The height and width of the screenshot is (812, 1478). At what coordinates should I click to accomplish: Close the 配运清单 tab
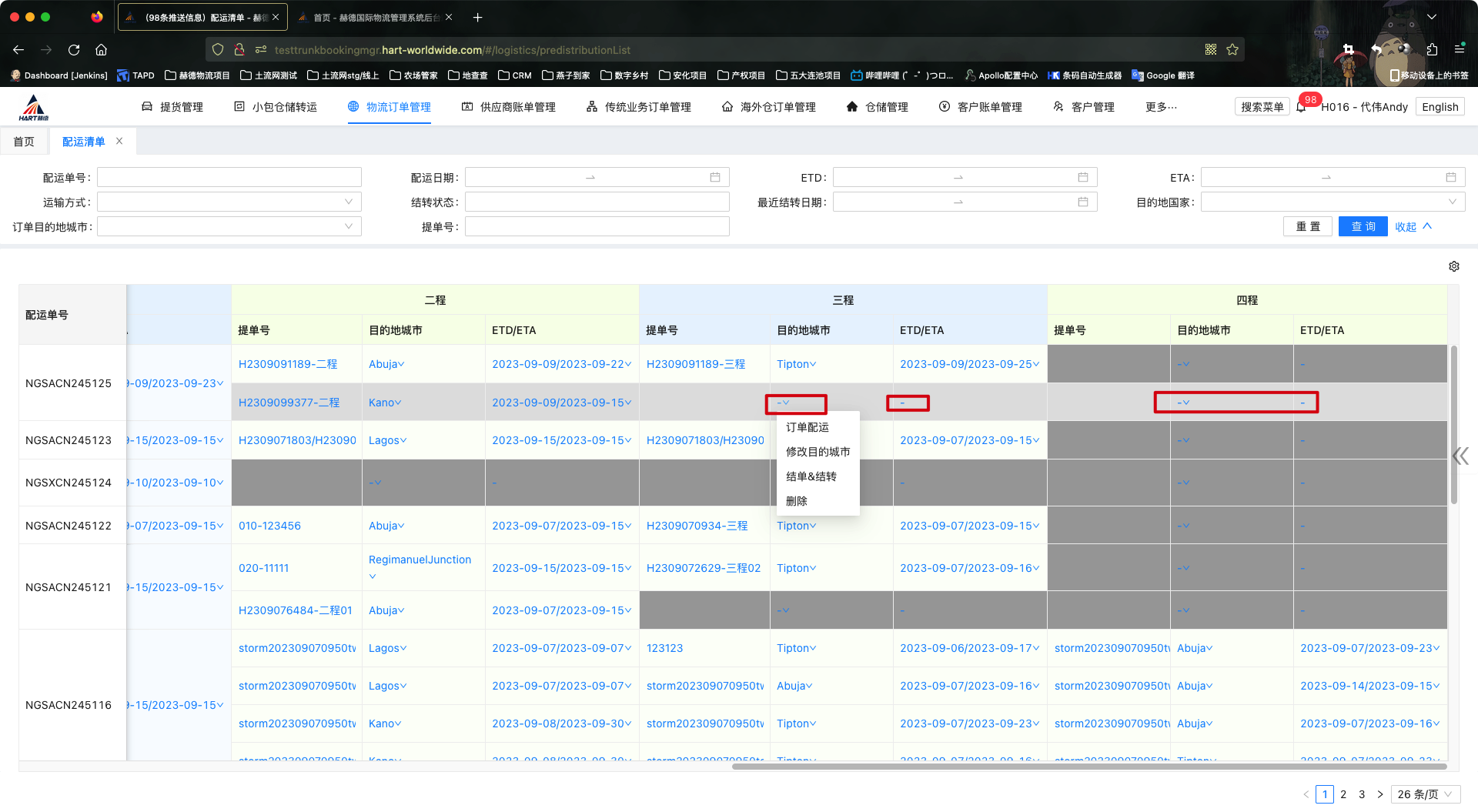click(x=119, y=141)
